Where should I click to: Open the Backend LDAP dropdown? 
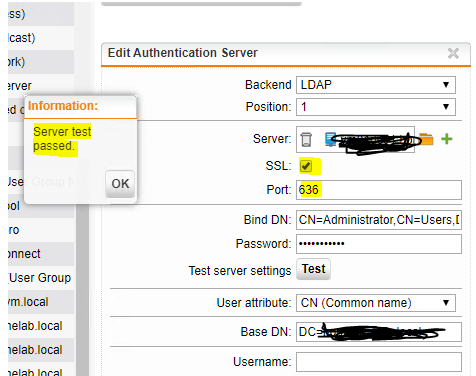[376, 85]
